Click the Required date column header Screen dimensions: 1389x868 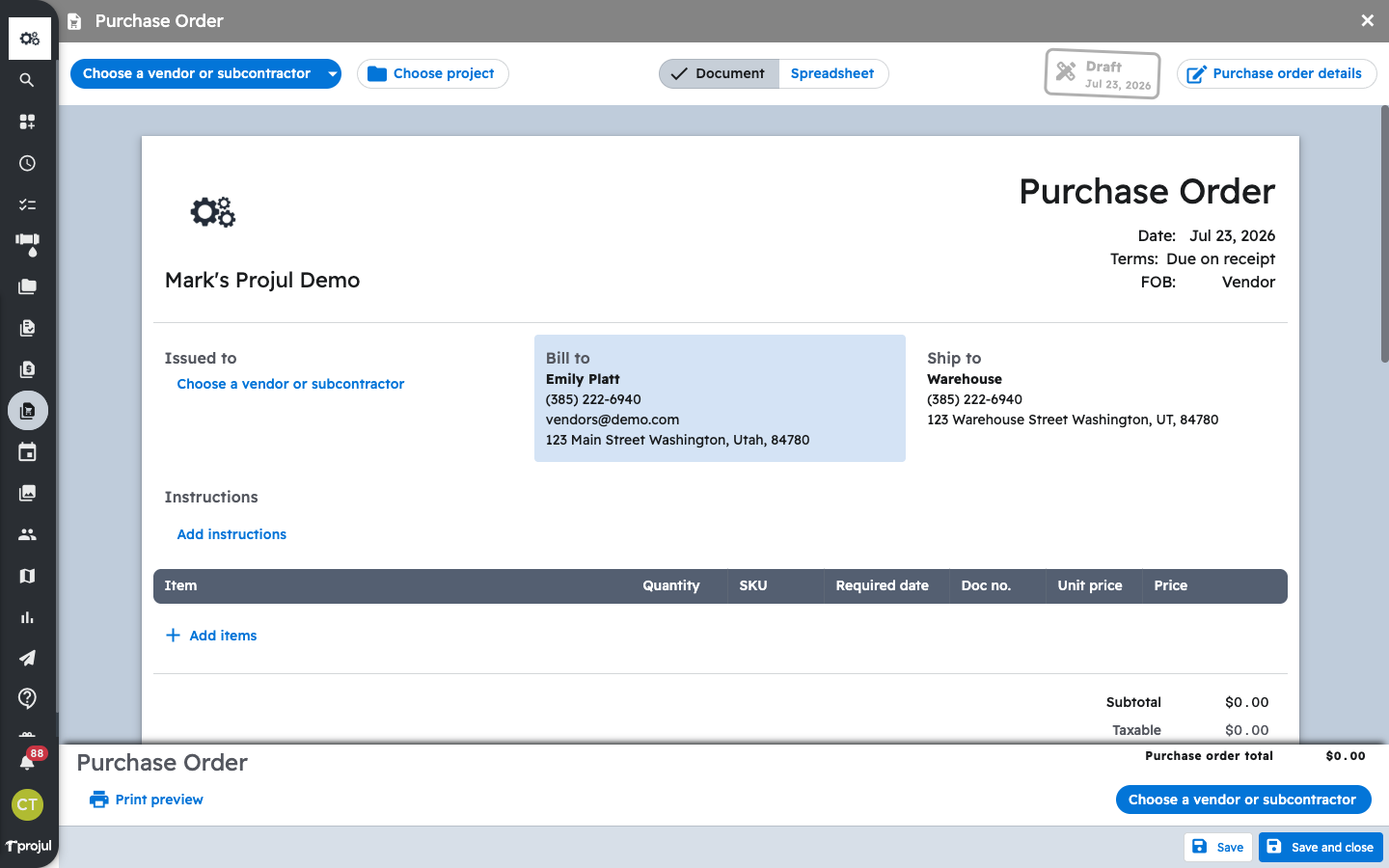tap(882, 585)
